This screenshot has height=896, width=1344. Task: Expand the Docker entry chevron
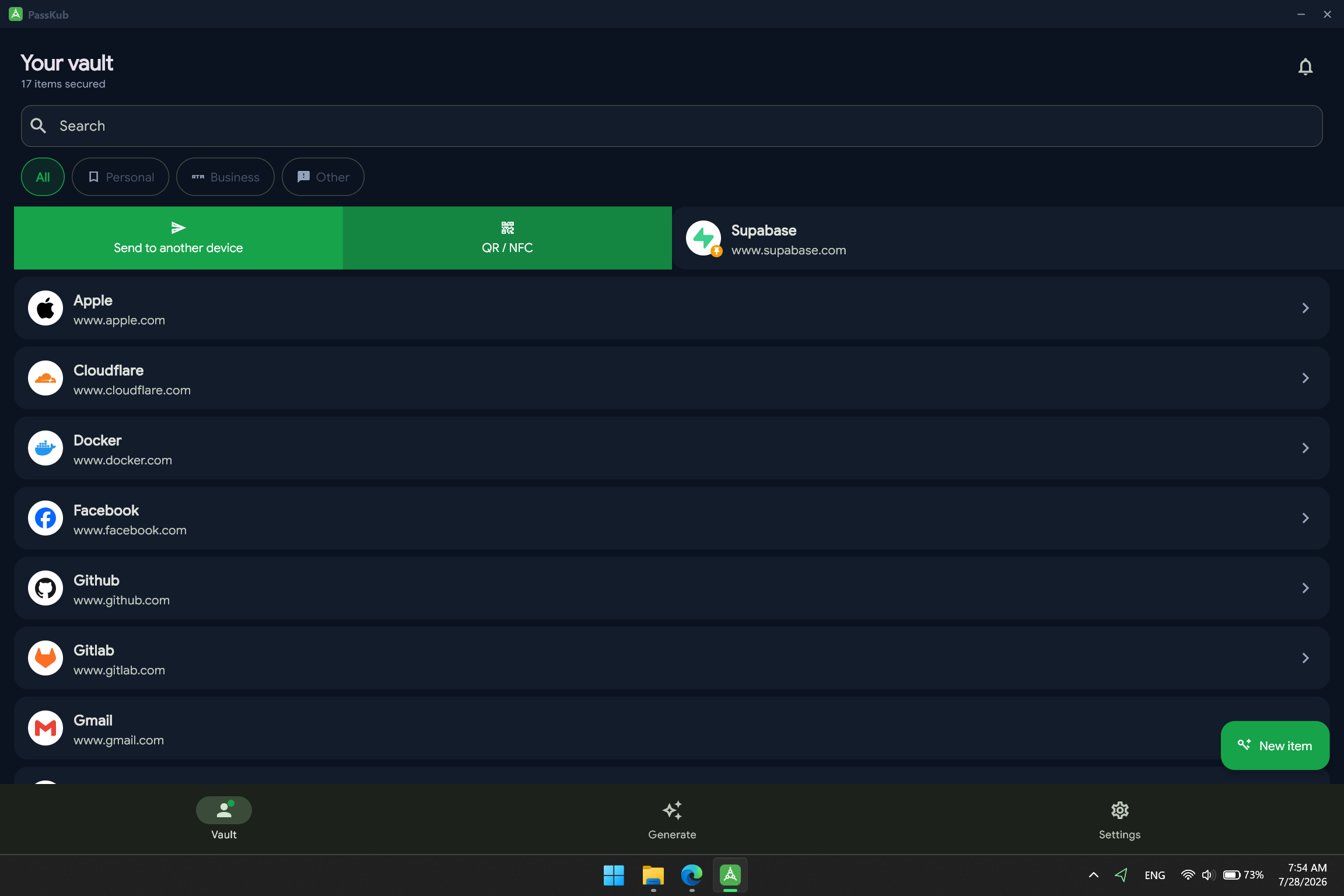click(x=1305, y=448)
